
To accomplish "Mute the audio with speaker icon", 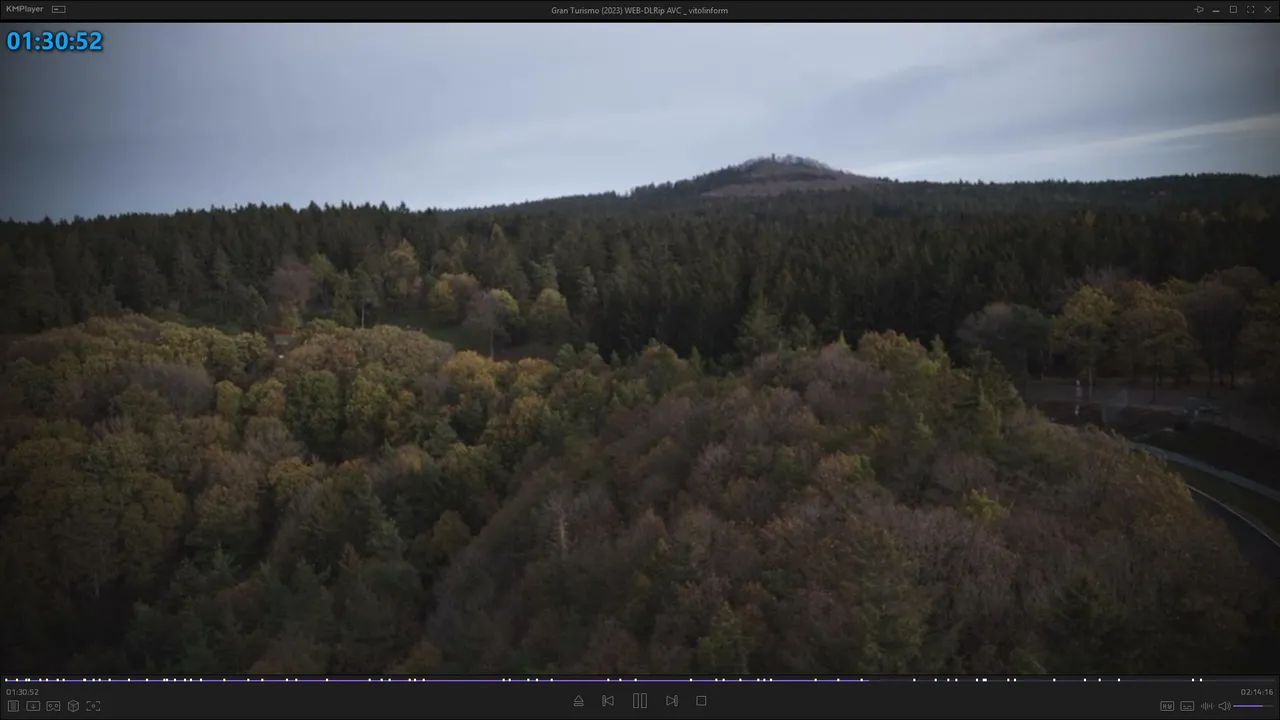I will pos(1224,706).
